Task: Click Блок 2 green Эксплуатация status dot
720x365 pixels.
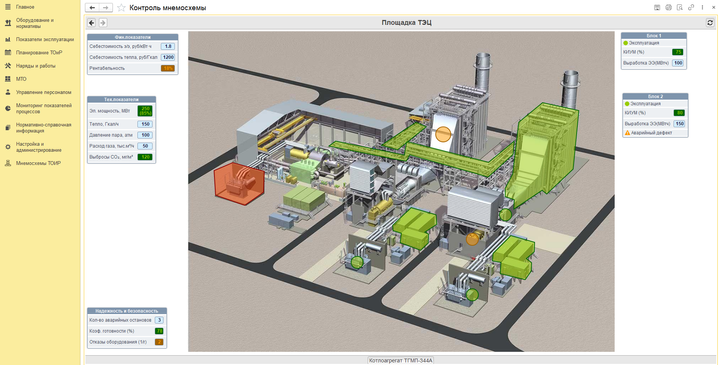Action: tap(627, 104)
